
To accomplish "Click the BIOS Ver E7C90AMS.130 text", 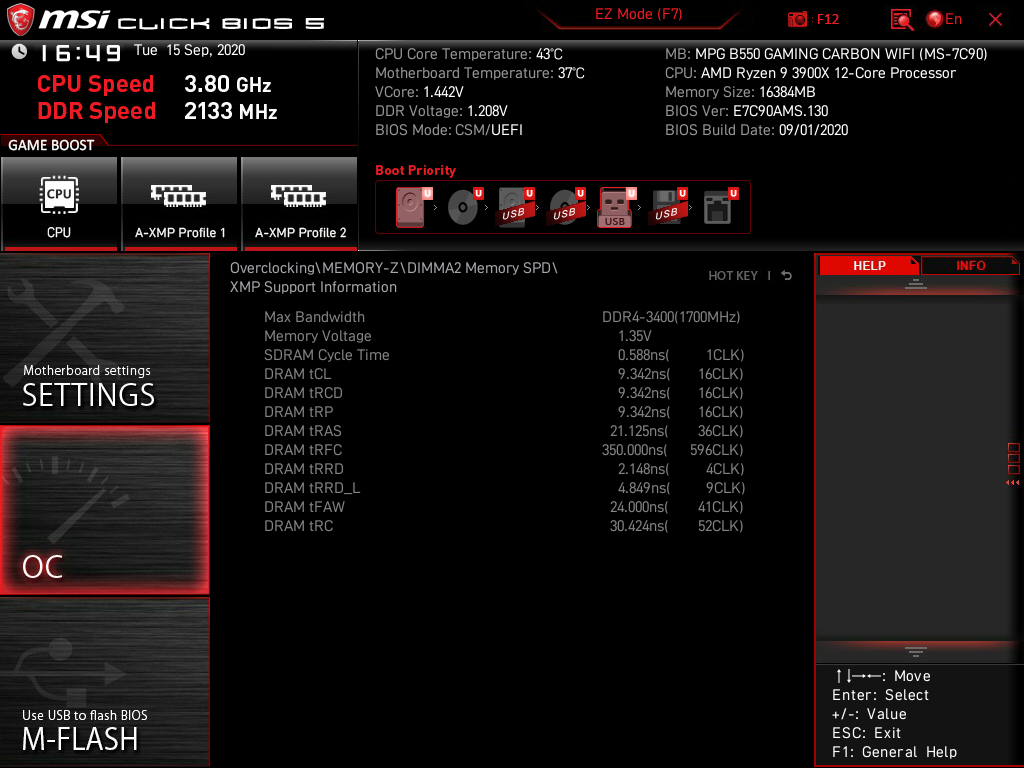I will click(746, 111).
